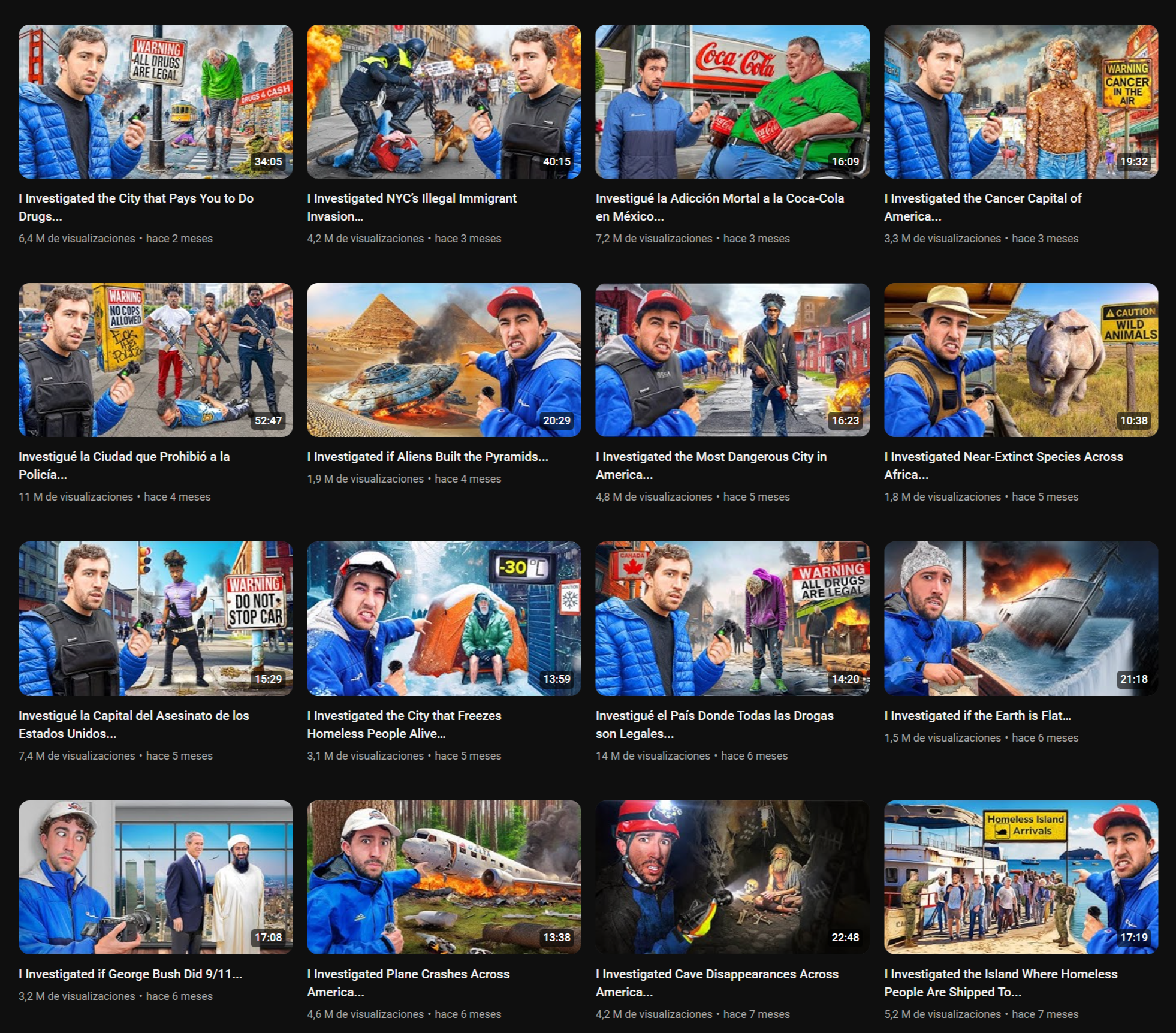Click the 15:29 duration badge on thumbnail
This screenshot has width=1176, height=1033.
pos(268,679)
